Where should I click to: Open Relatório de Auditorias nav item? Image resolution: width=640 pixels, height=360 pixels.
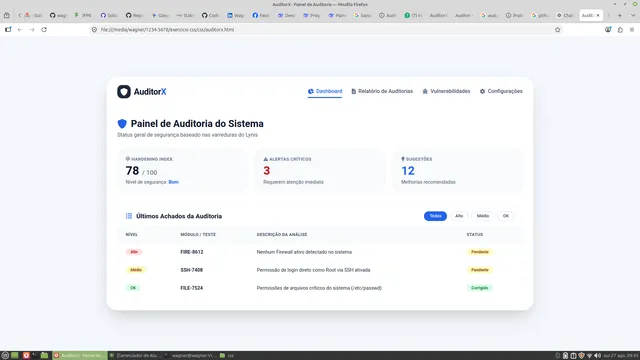[x=382, y=91]
